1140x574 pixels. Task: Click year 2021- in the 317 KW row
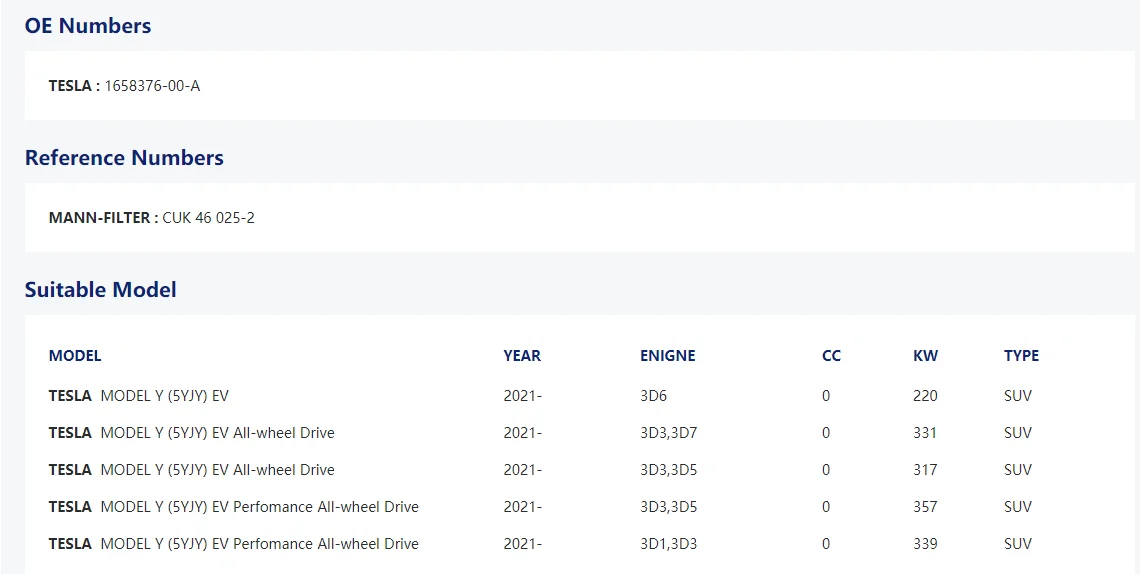pyautogui.click(x=523, y=470)
